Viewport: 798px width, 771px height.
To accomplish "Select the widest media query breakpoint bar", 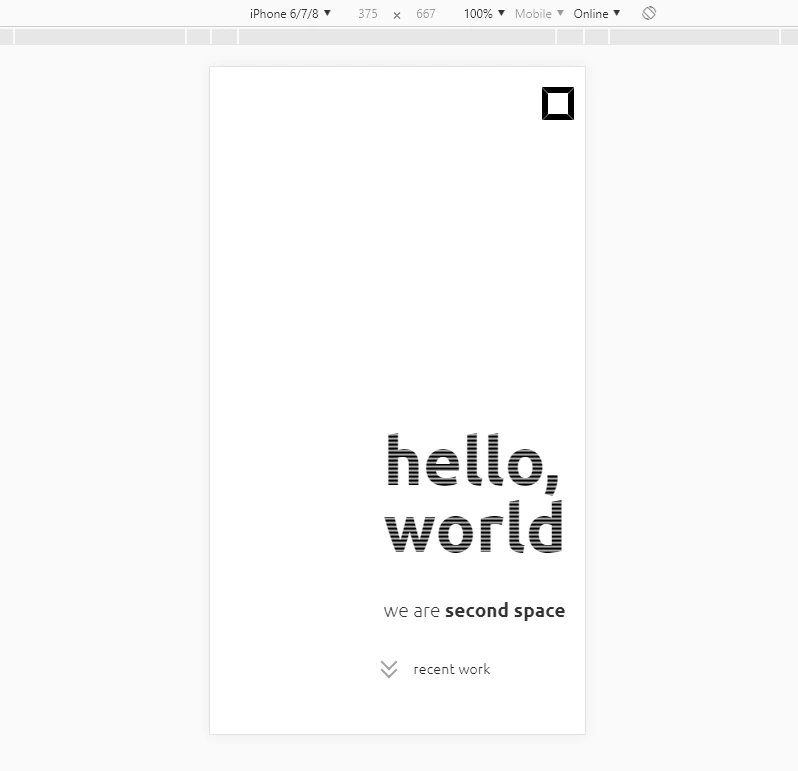I will pos(397,37).
